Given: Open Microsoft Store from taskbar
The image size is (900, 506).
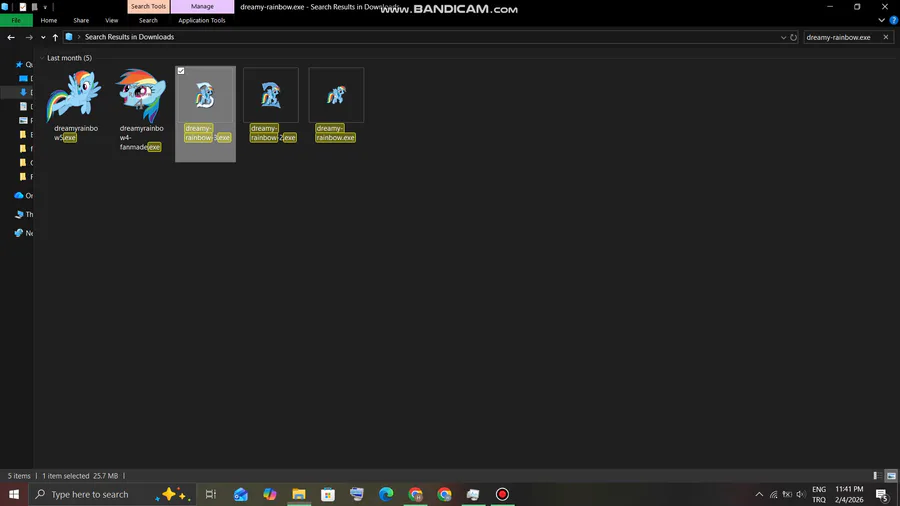Looking at the screenshot, I should [328, 494].
